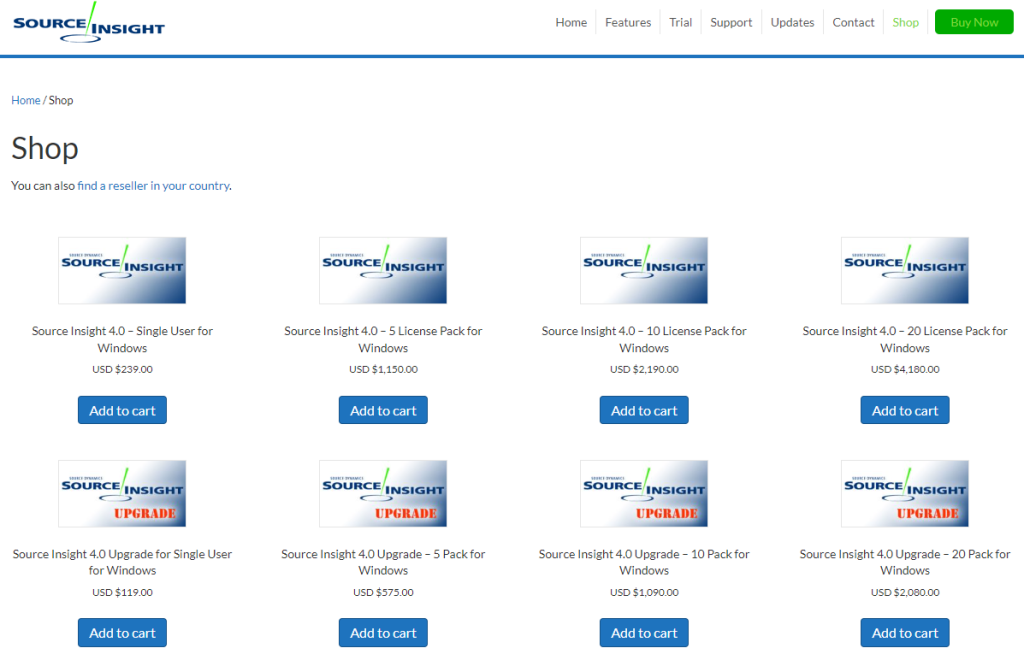Screen dimensions: 1024x654
Task: Open Source Insight 4.0 Upgrade – 5 Pack title
Action: click(383, 562)
